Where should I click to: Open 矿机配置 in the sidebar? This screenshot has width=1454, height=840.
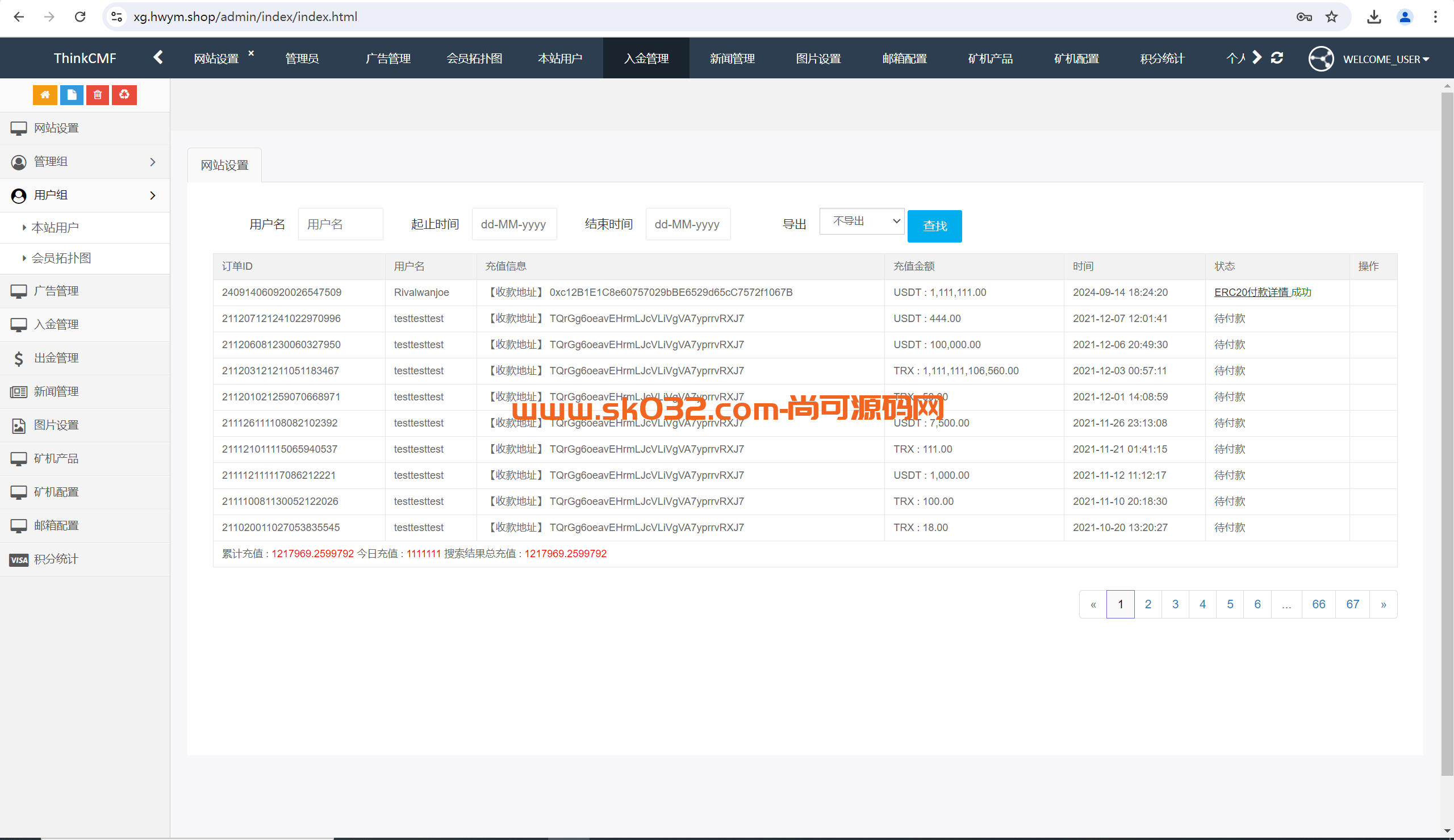85,491
